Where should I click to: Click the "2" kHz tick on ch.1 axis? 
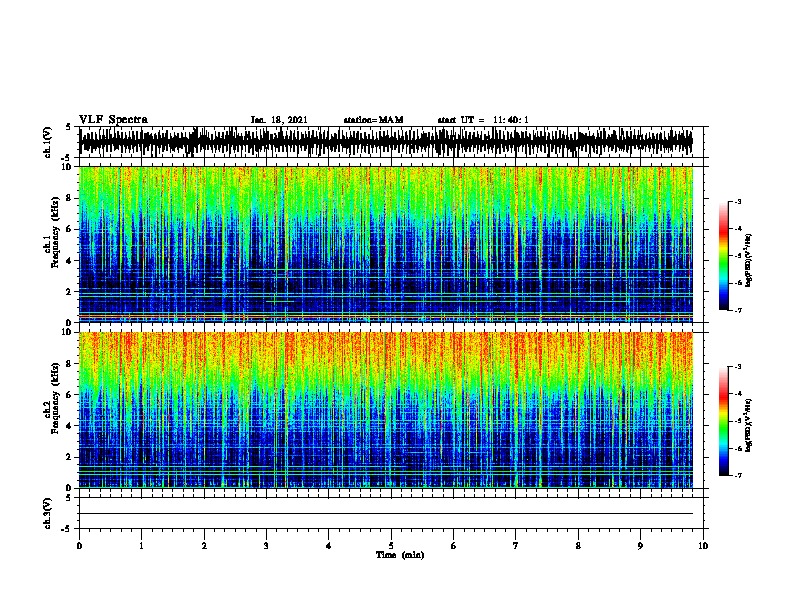69,292
